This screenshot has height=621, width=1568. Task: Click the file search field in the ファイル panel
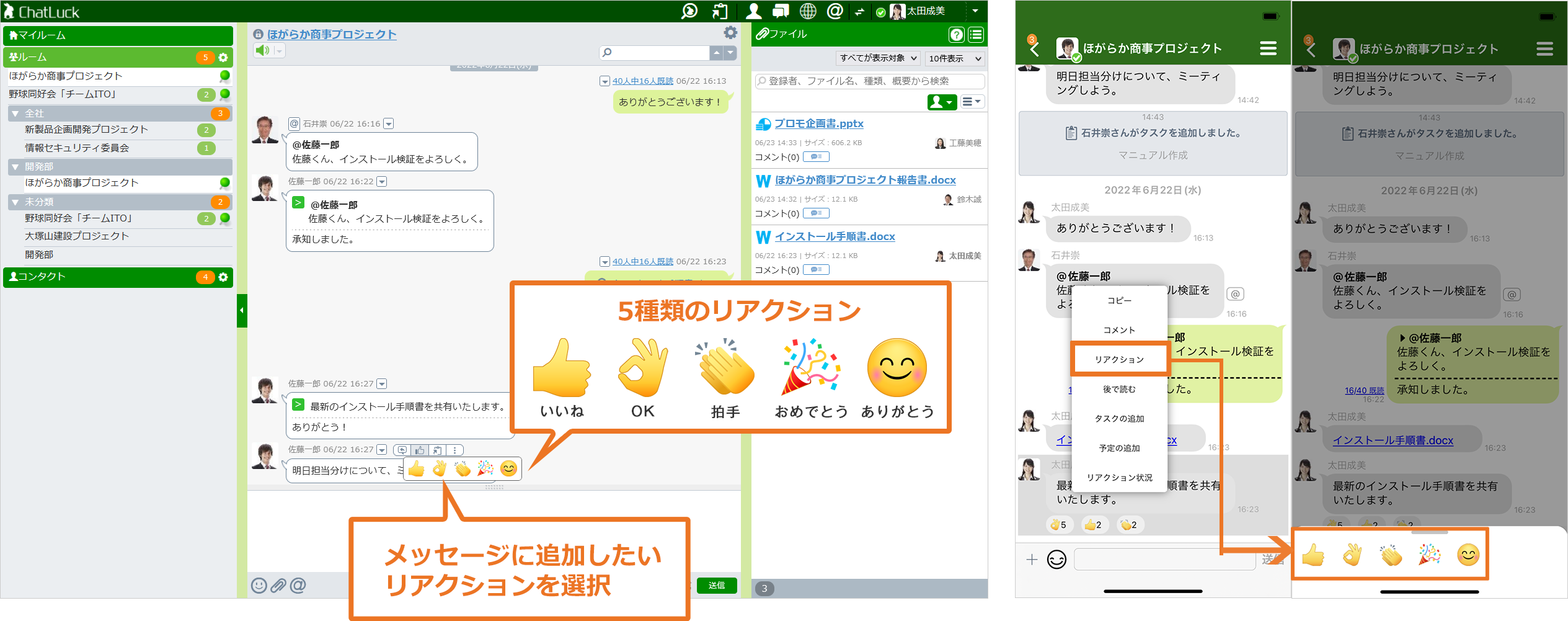pyautogui.click(x=868, y=81)
